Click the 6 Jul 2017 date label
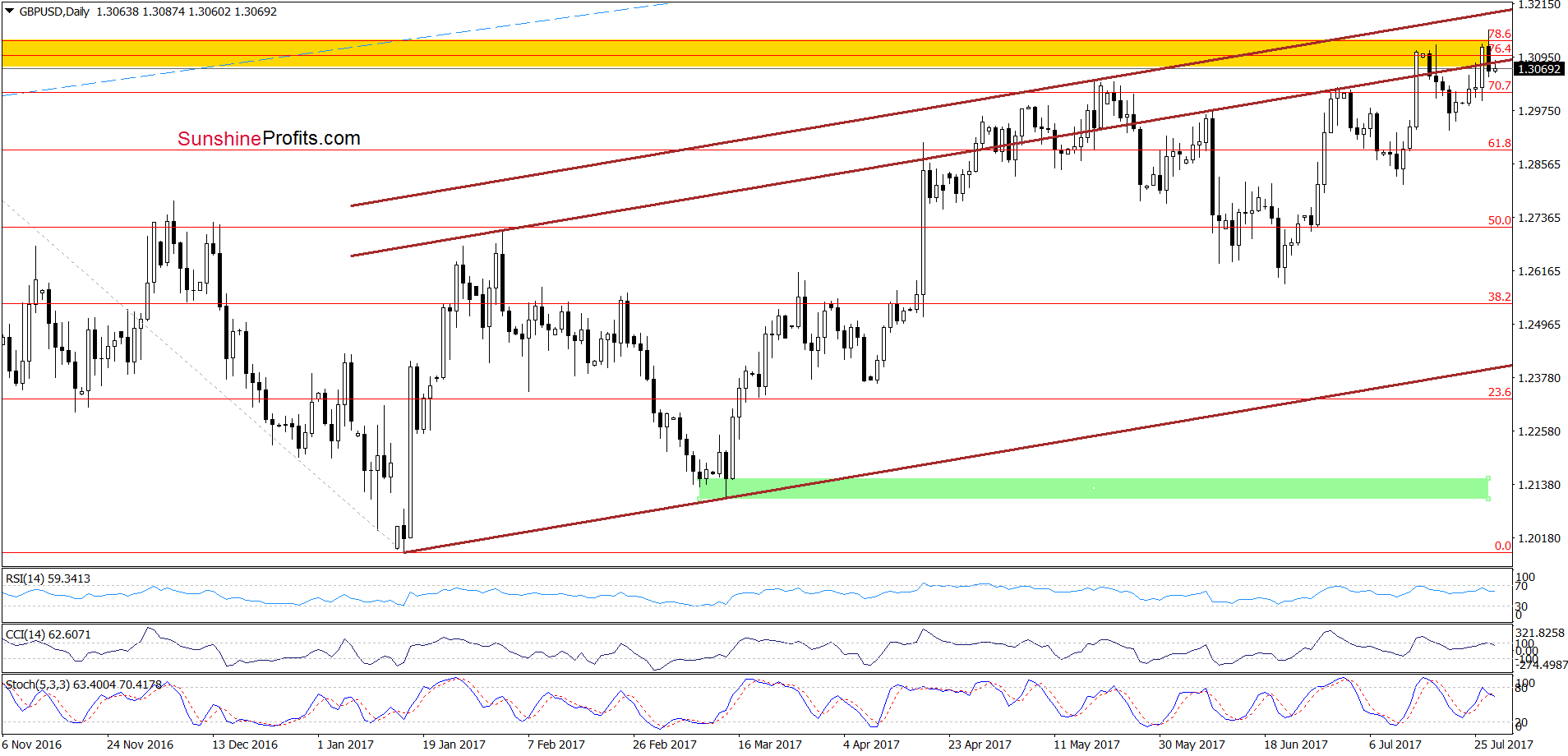The width and height of the screenshot is (1568, 756). [x=1395, y=744]
